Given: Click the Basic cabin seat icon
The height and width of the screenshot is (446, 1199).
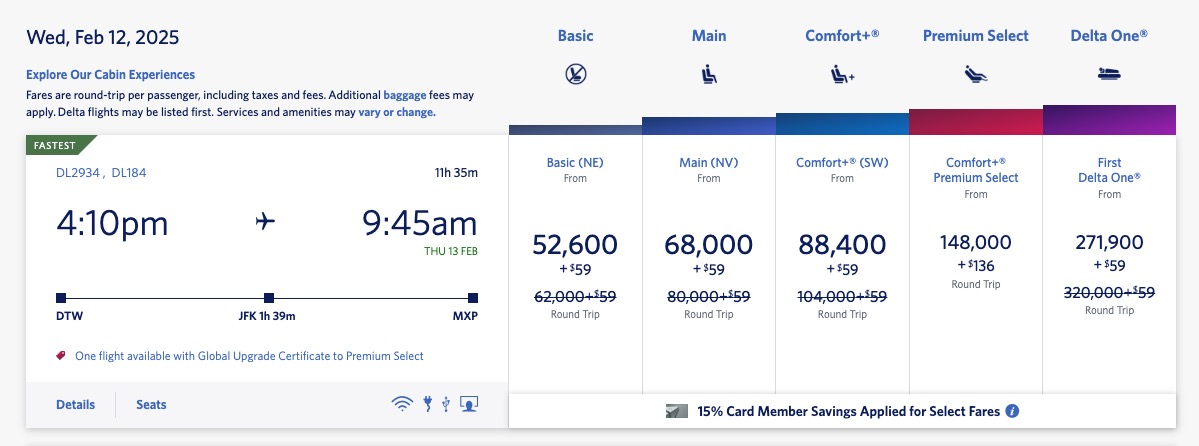Looking at the screenshot, I should pyautogui.click(x=575, y=74).
